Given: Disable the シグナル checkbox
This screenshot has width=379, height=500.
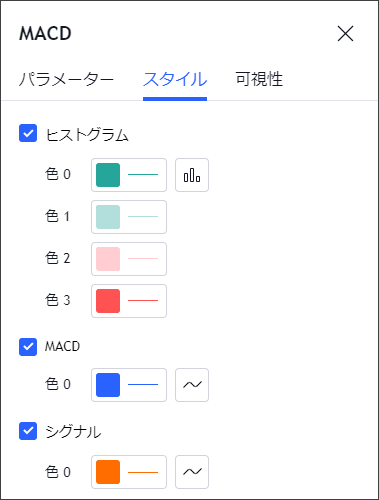Looking at the screenshot, I should 28,431.
